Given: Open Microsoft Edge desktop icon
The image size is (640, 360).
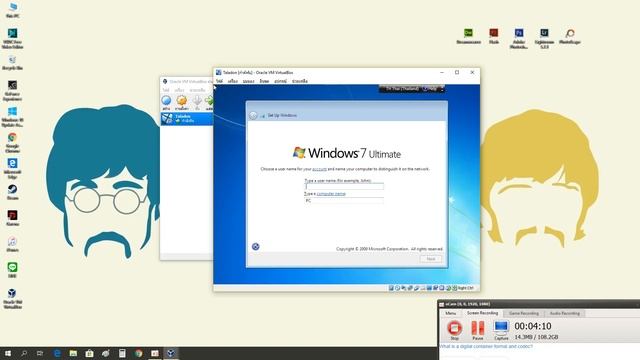Looking at the screenshot, I should click(12, 169).
